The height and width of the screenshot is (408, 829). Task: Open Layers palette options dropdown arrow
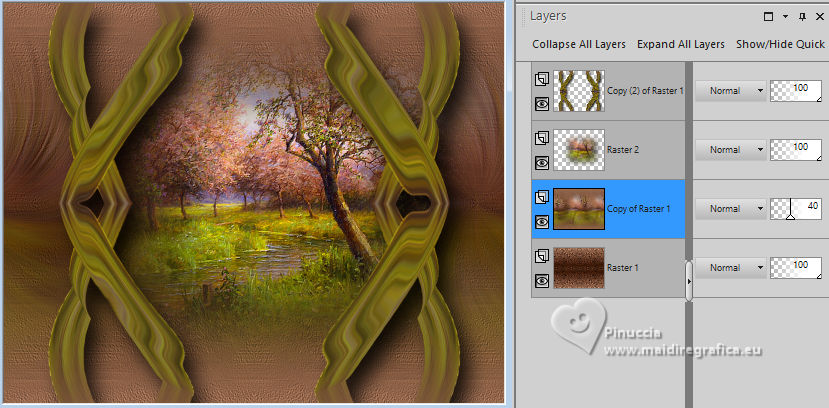tap(786, 17)
